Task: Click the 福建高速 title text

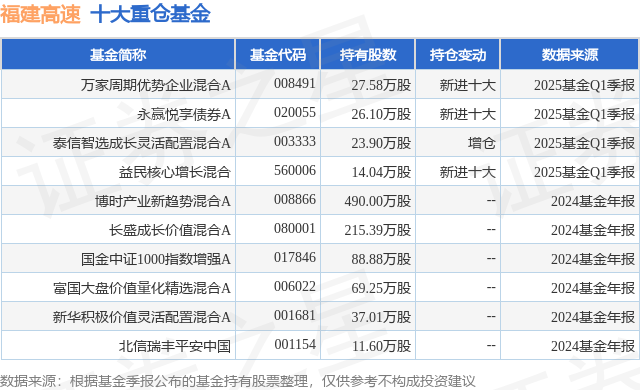Action: (x=40, y=14)
